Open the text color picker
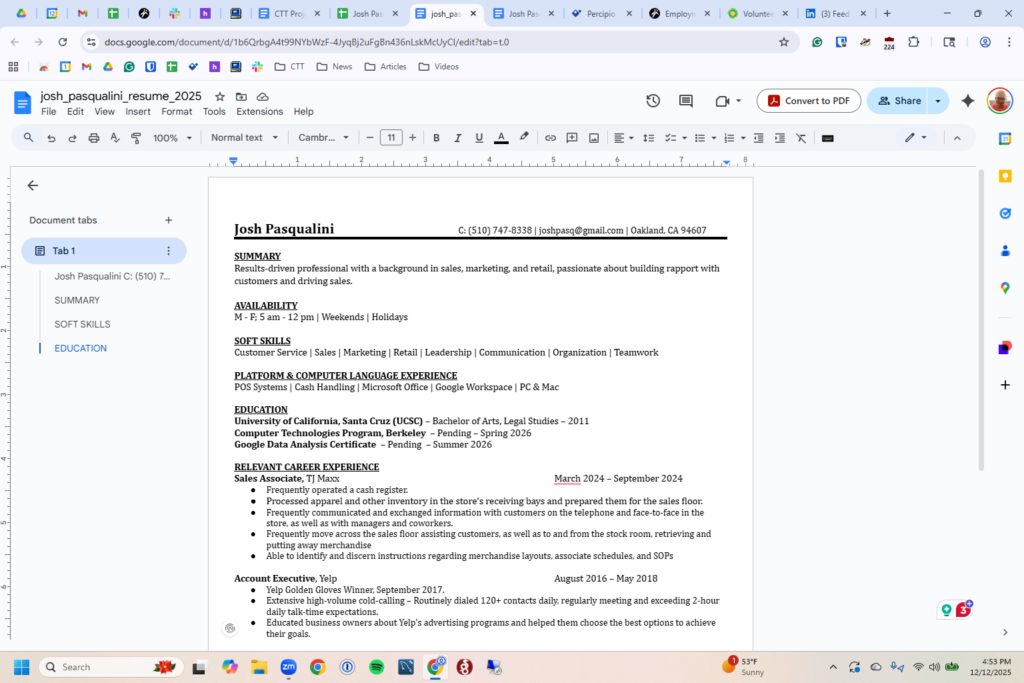The width and height of the screenshot is (1024, 683). [x=501, y=138]
